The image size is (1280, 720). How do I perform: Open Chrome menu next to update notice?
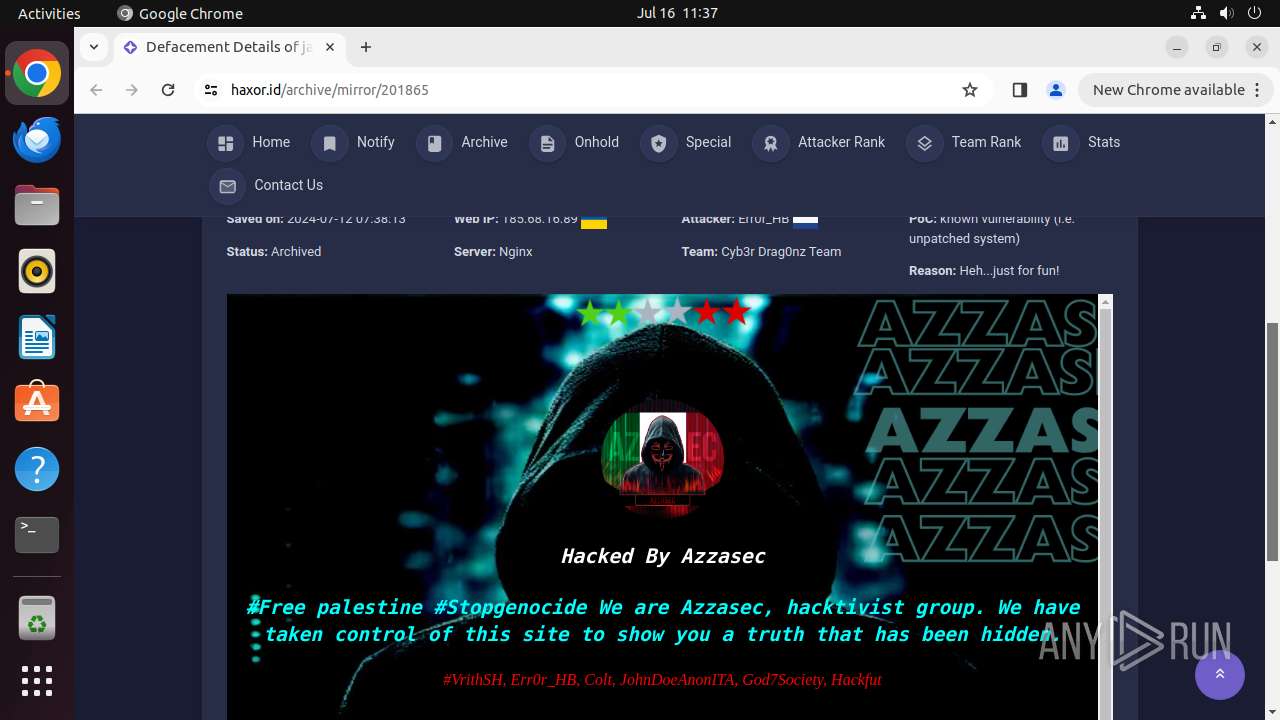[1257, 90]
